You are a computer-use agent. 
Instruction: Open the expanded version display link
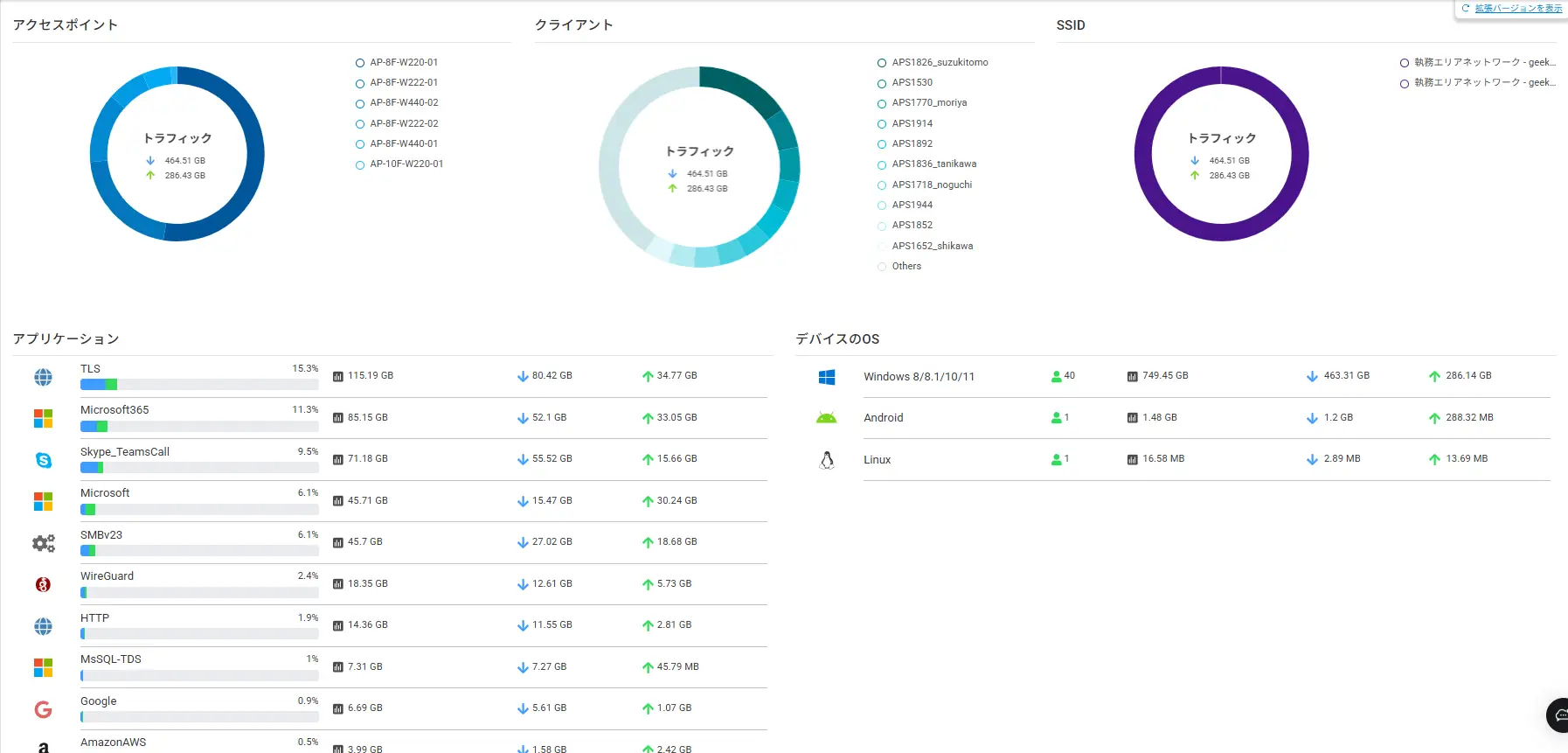[1518, 8]
